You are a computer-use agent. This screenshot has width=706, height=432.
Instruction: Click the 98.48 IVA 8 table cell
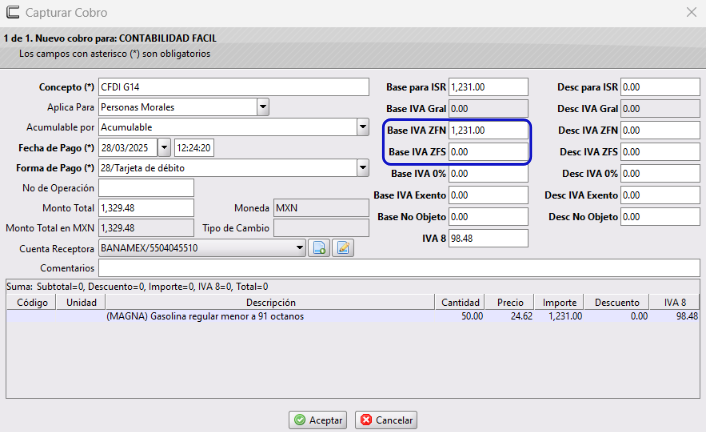tap(687, 316)
